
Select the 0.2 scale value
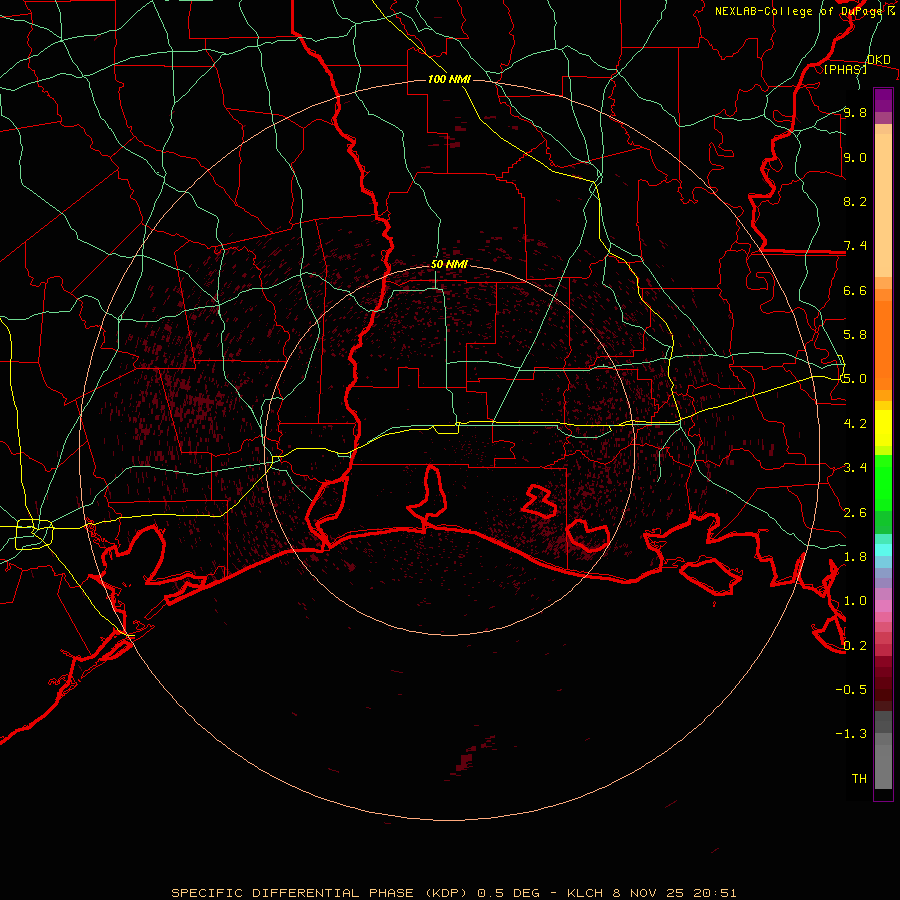(x=855, y=646)
